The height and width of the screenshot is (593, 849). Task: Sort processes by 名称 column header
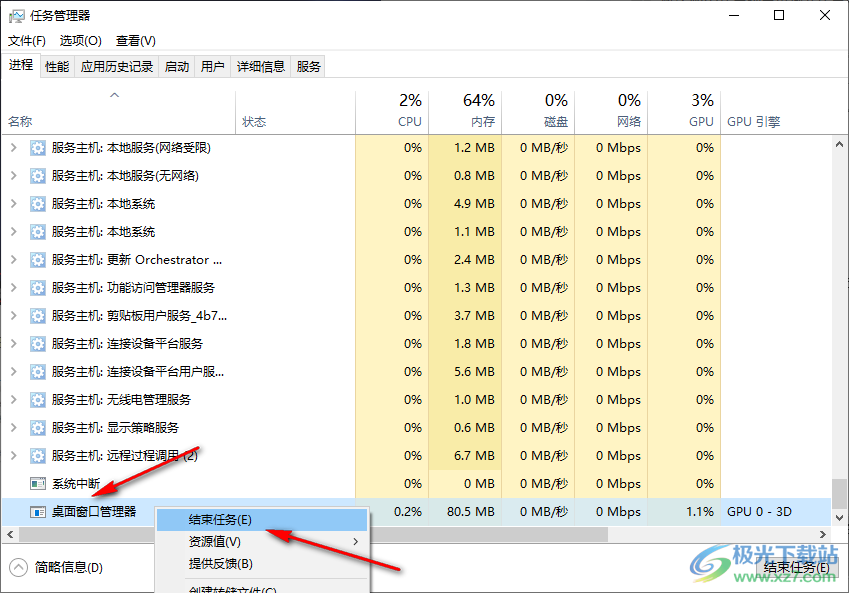point(118,112)
